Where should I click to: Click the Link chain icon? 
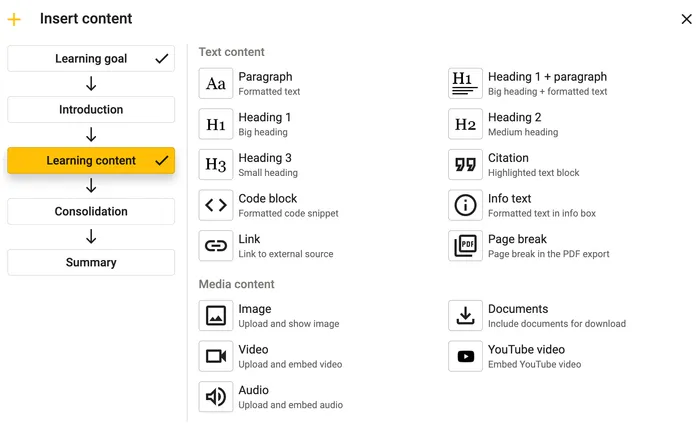(x=216, y=246)
